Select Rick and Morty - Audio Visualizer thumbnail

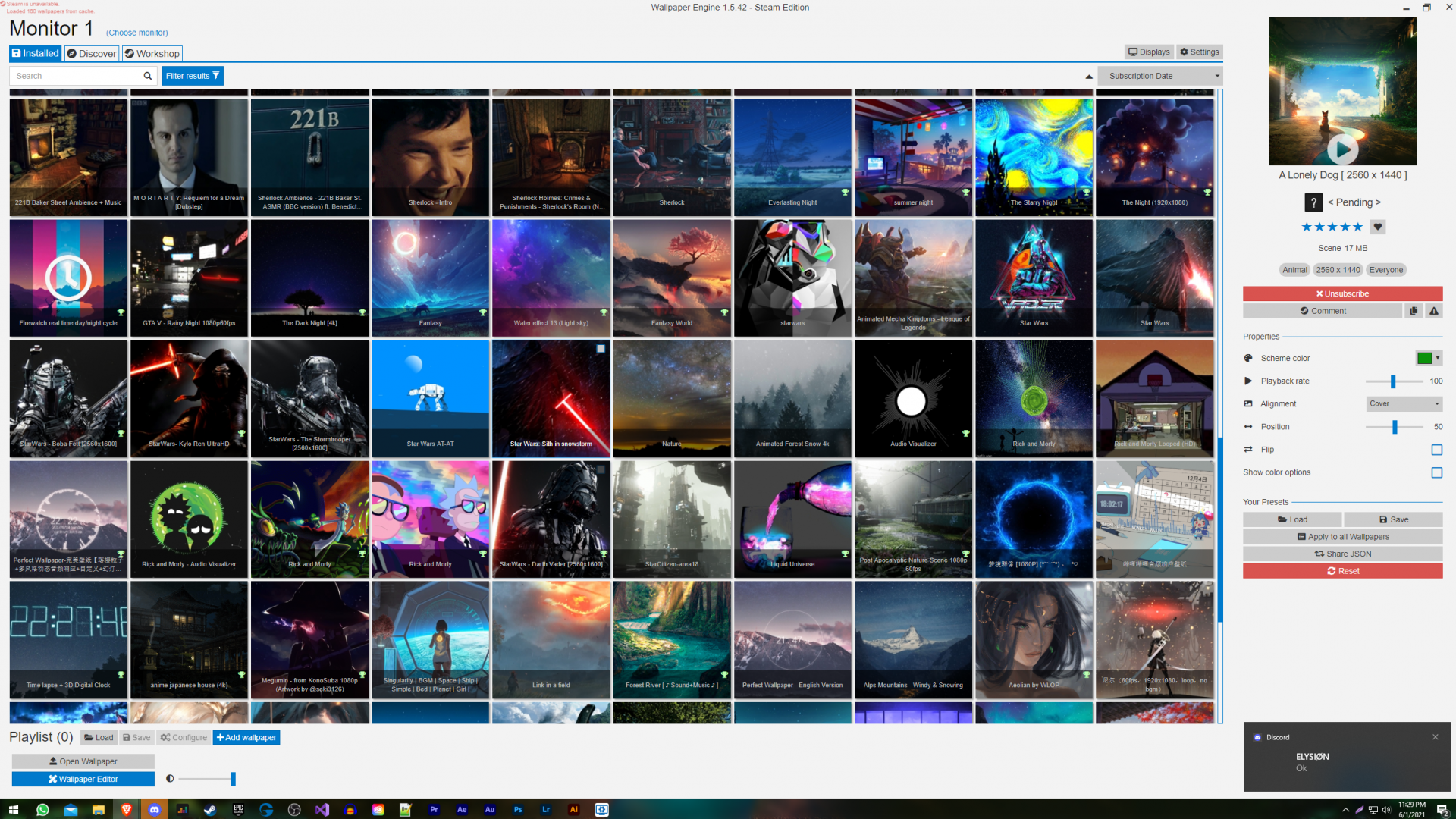tap(189, 519)
